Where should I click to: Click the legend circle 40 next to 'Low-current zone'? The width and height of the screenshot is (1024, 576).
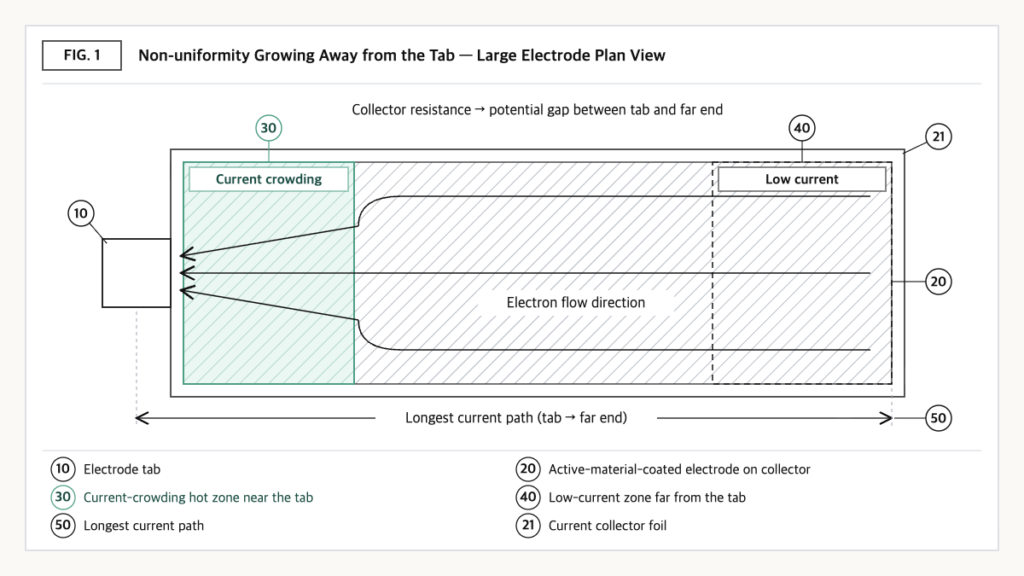pyautogui.click(x=528, y=497)
